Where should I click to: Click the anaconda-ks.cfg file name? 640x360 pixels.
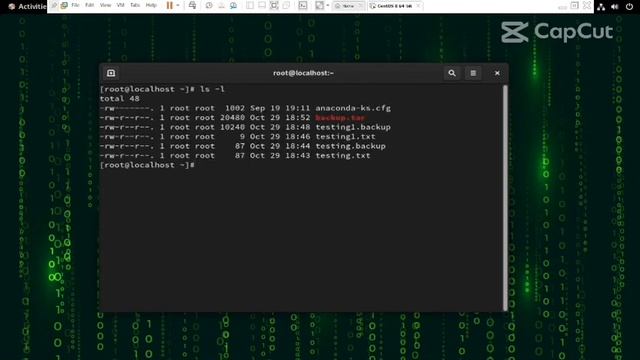[353, 108]
